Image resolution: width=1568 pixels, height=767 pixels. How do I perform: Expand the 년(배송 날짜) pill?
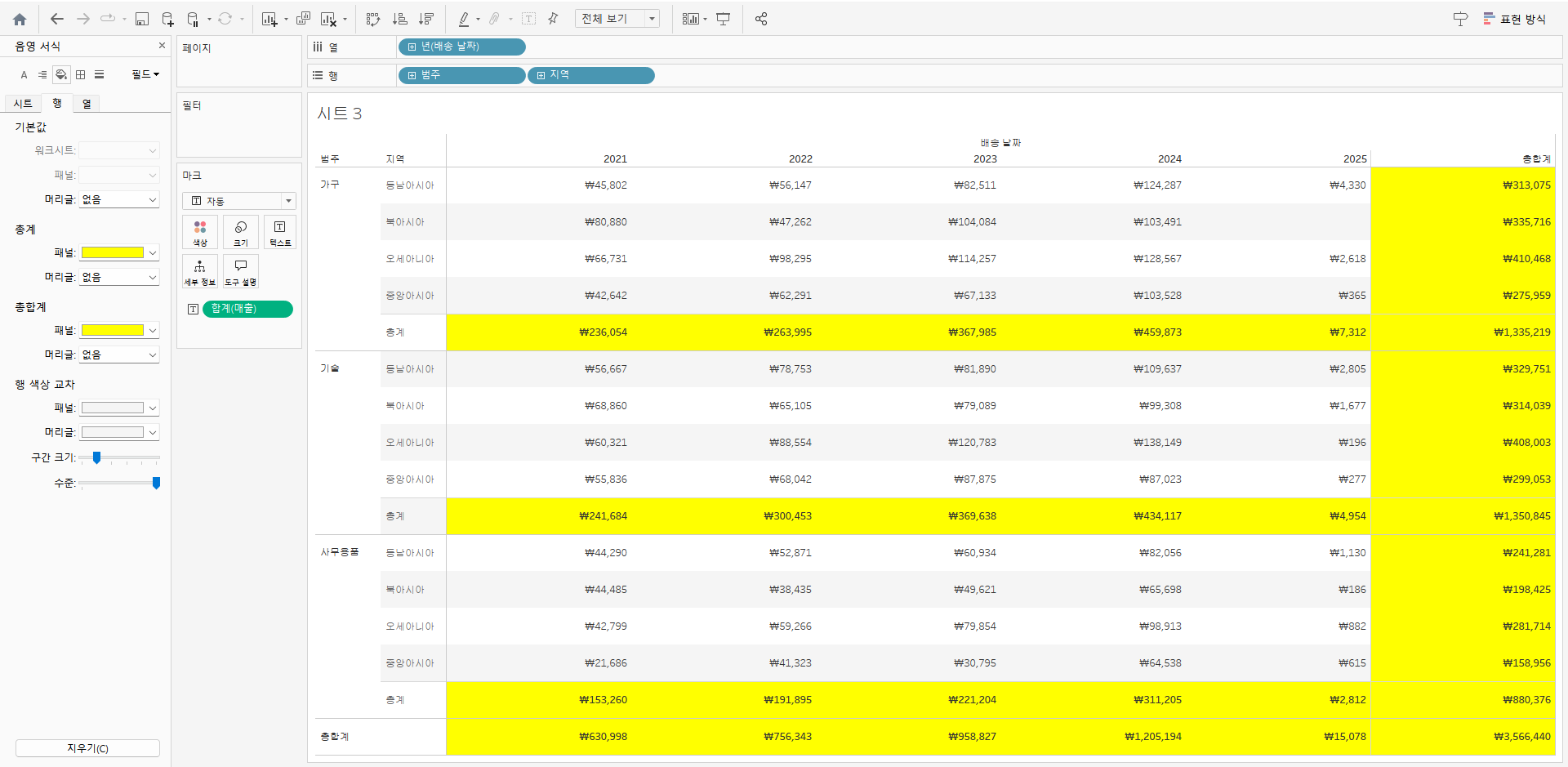point(412,47)
